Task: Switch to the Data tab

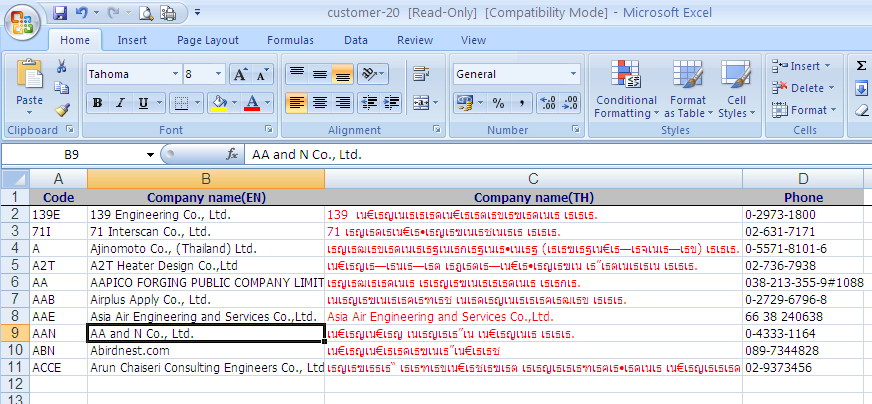Action: click(355, 40)
